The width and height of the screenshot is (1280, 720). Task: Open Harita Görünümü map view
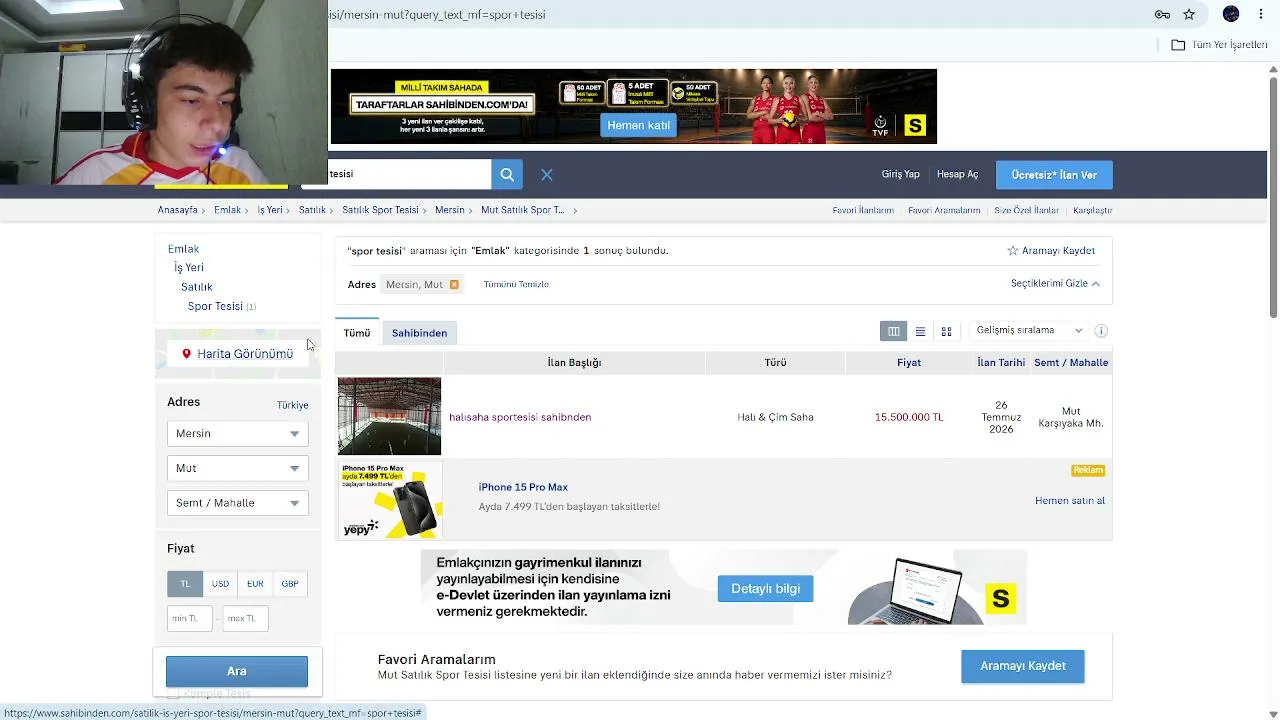[x=238, y=354]
